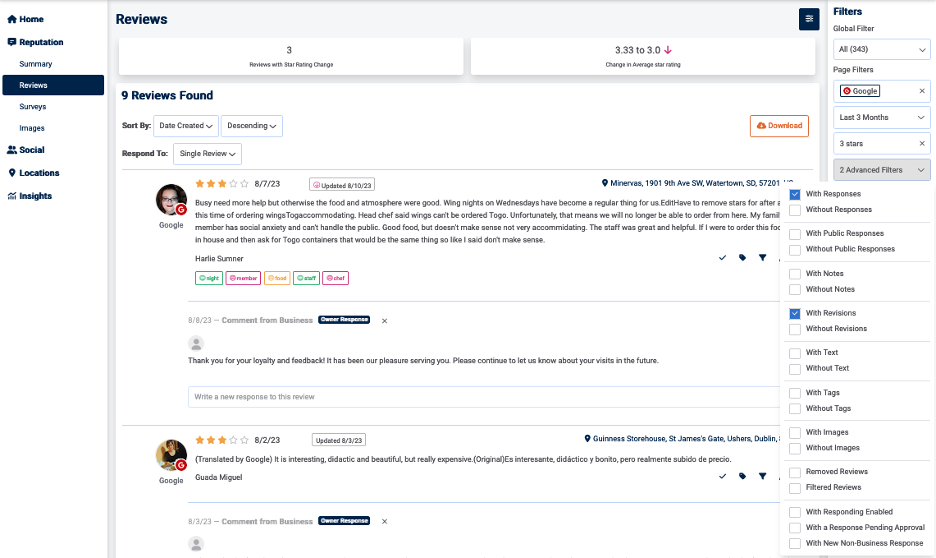Image resolution: width=936 pixels, height=558 pixels.
Task: Click the Updated 8/10/23 badge
Action: click(x=342, y=185)
